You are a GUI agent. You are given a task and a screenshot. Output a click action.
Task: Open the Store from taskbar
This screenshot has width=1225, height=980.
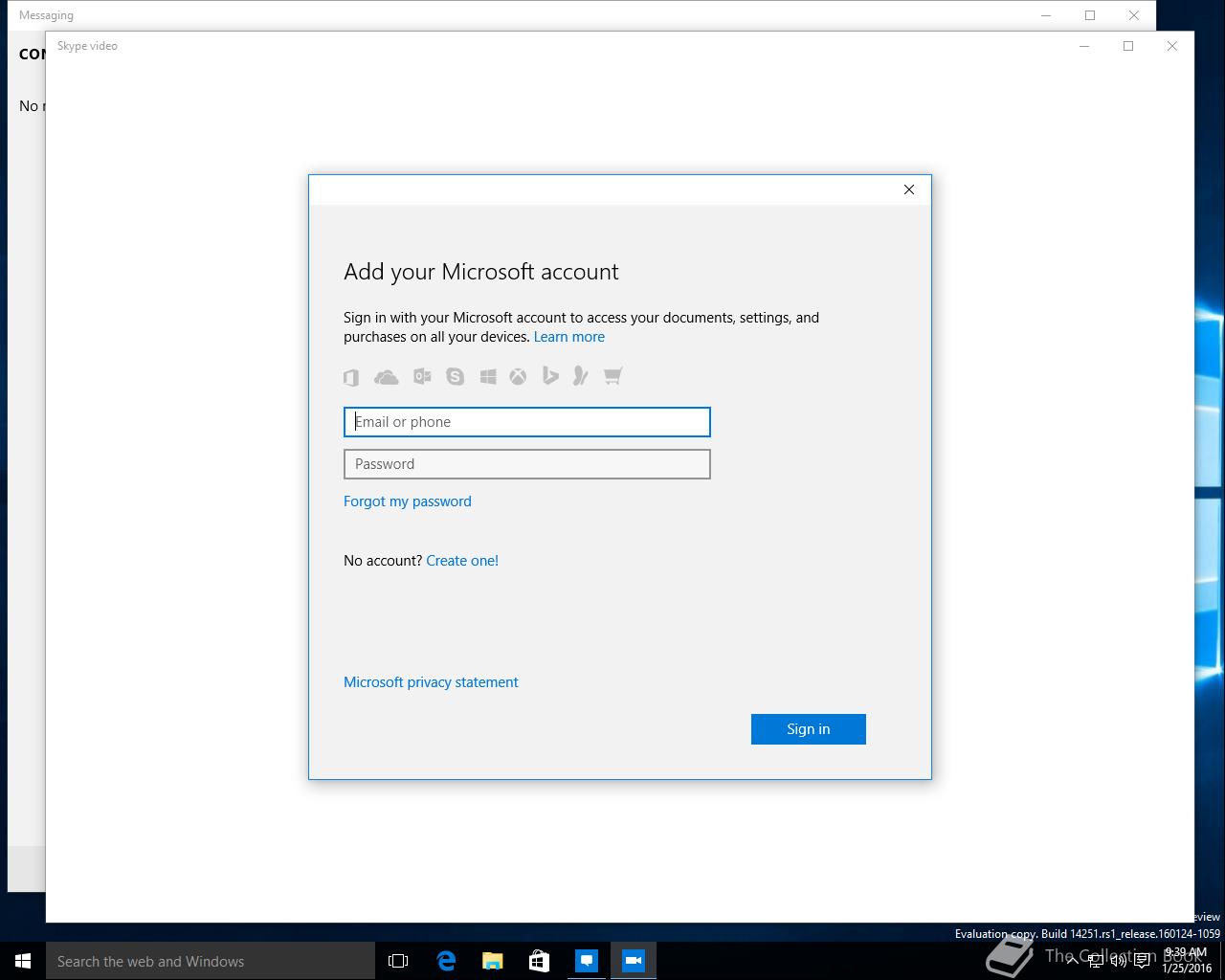(539, 961)
